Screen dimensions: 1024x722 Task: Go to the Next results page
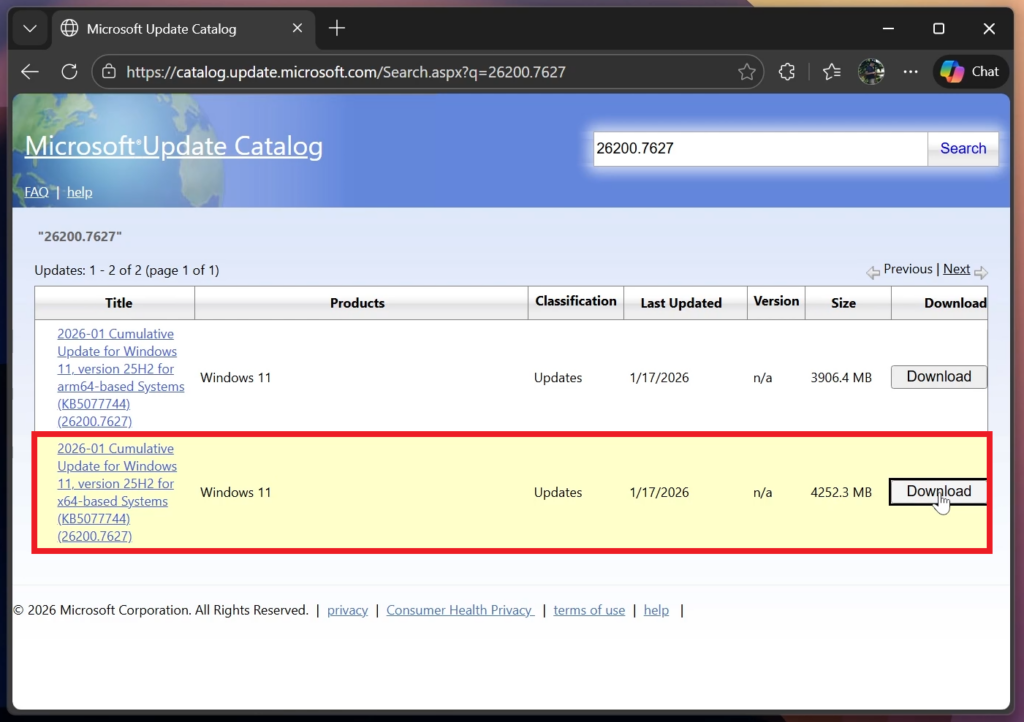pos(956,269)
